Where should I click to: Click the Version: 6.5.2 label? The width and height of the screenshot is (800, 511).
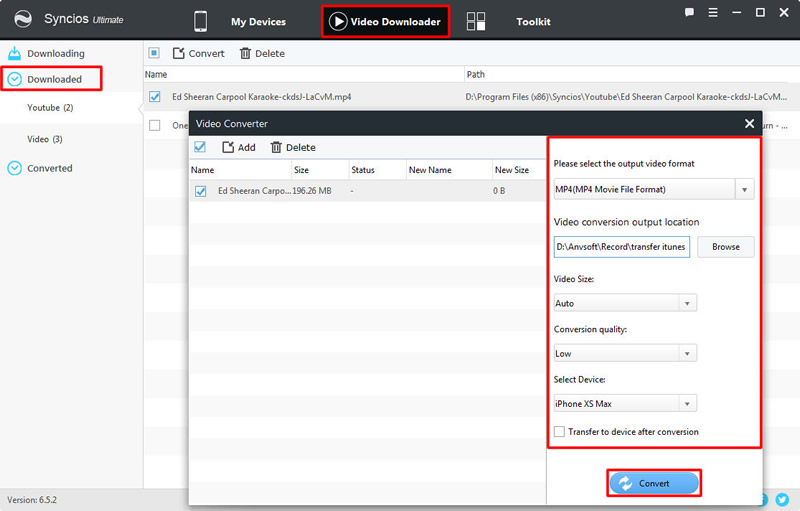32,500
